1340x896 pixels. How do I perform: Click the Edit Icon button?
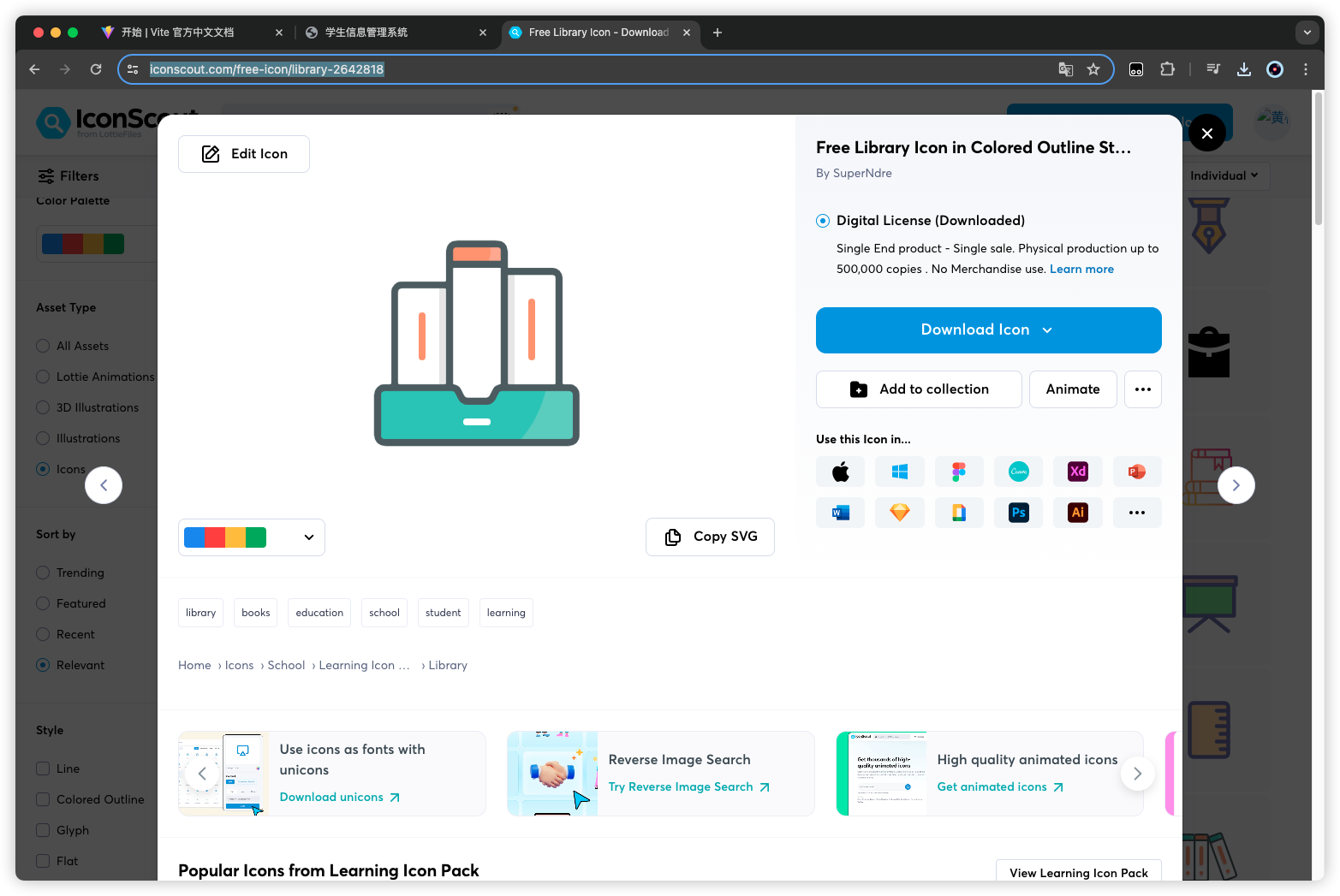coord(244,154)
